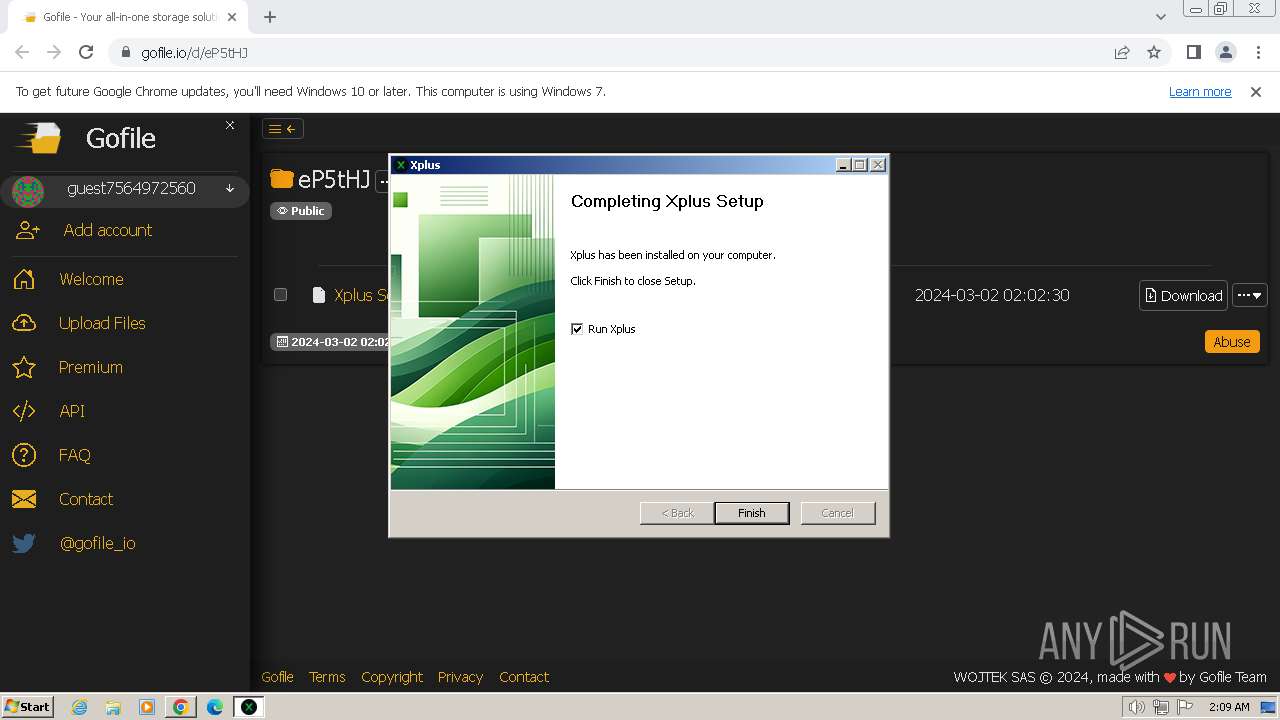
Task: Open Contact in the sidebar
Action: coord(86,499)
